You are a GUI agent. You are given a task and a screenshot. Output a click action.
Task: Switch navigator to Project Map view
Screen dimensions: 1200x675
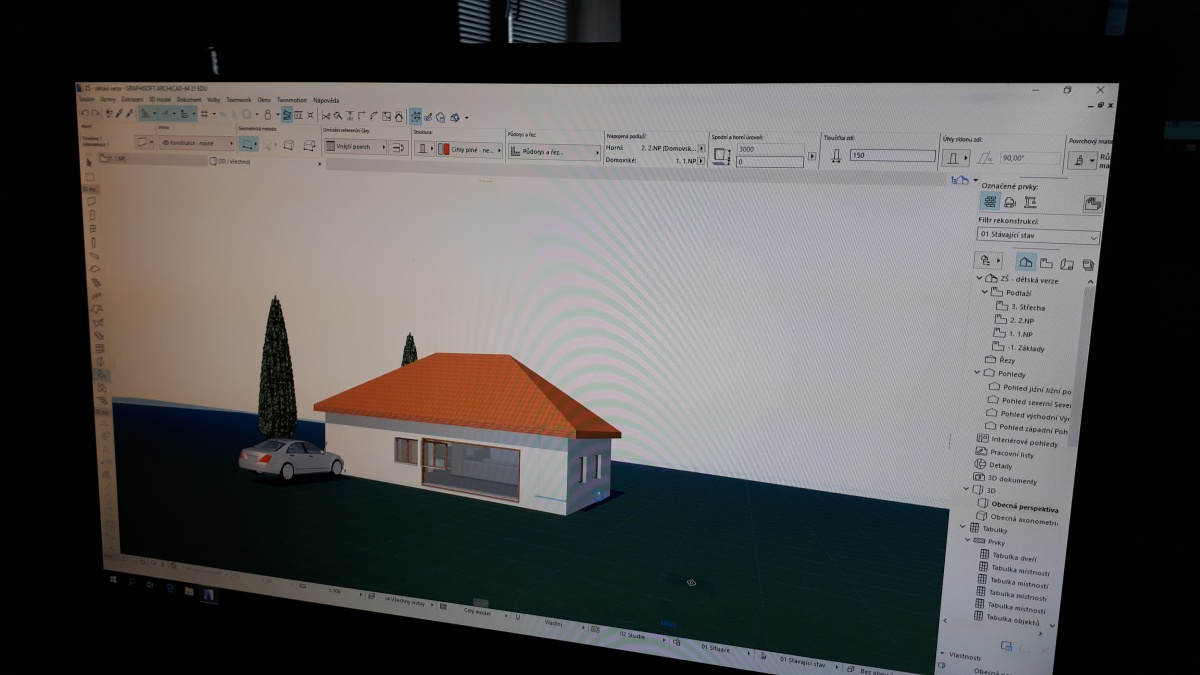pos(1026,262)
